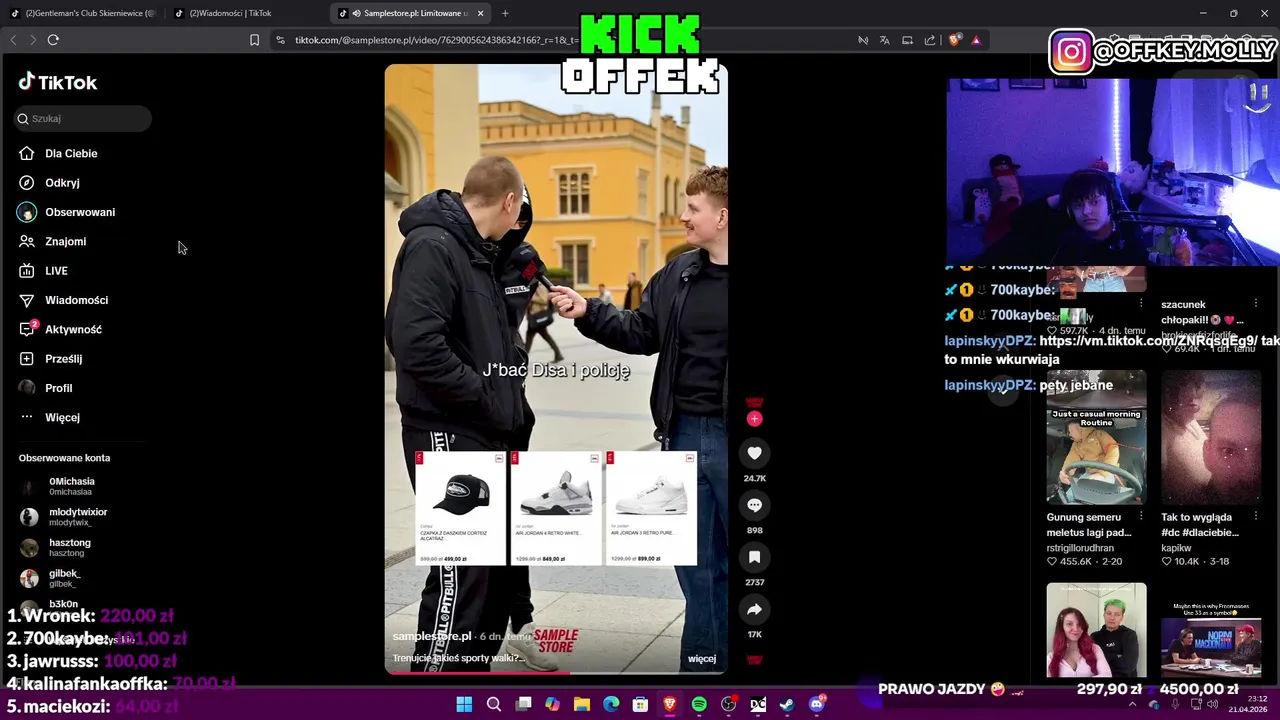The image size is (1280, 720).
Task: Open the Corteiz cap product card
Action: (461, 509)
